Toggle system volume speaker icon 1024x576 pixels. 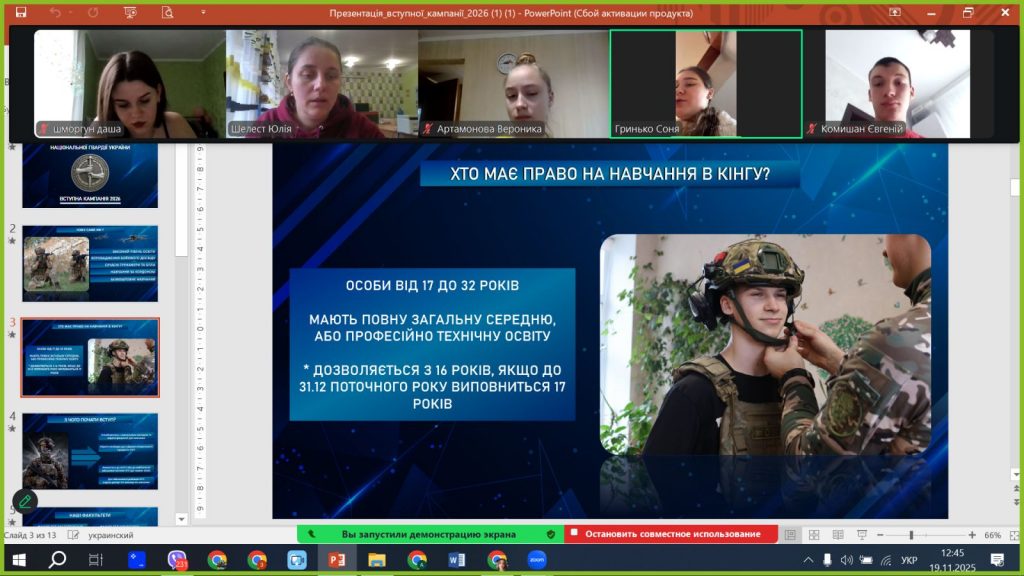pyautogui.click(x=846, y=560)
